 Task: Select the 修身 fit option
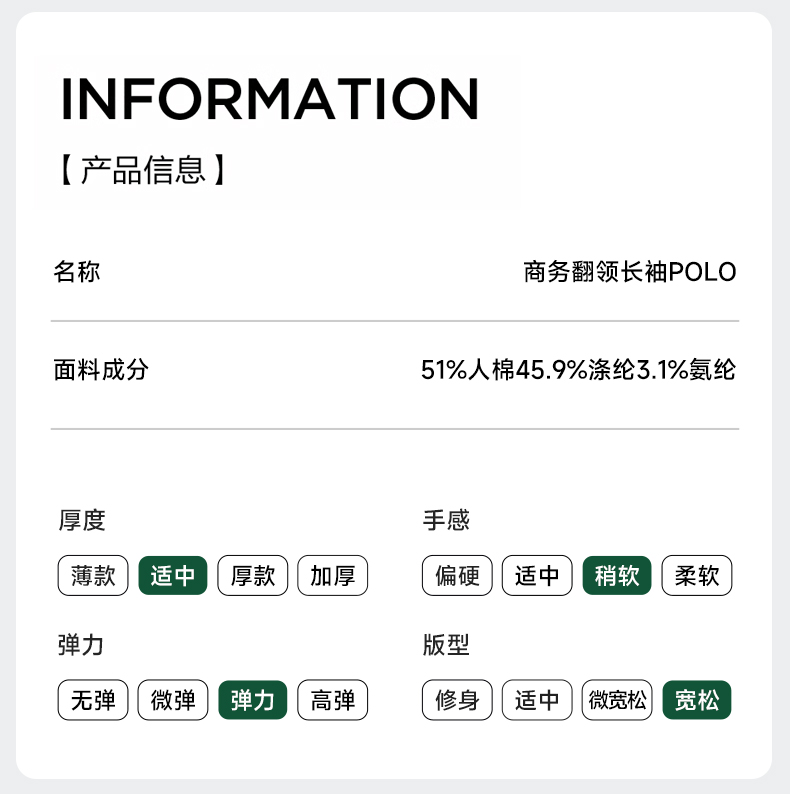point(457,700)
